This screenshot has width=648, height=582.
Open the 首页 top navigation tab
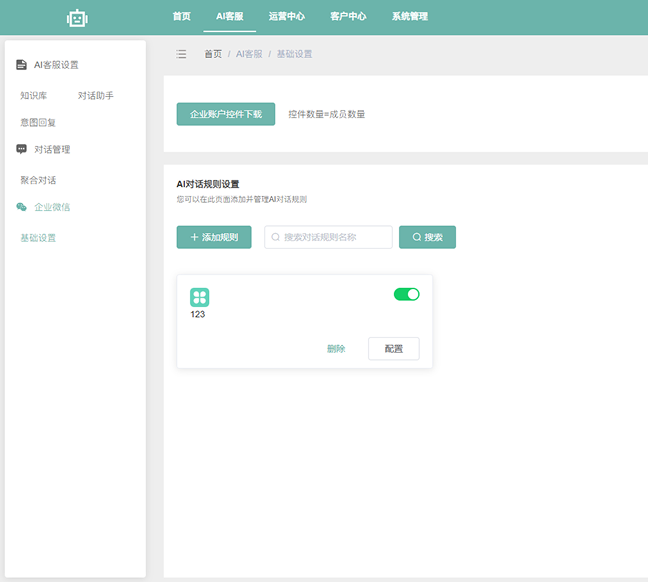click(x=181, y=17)
